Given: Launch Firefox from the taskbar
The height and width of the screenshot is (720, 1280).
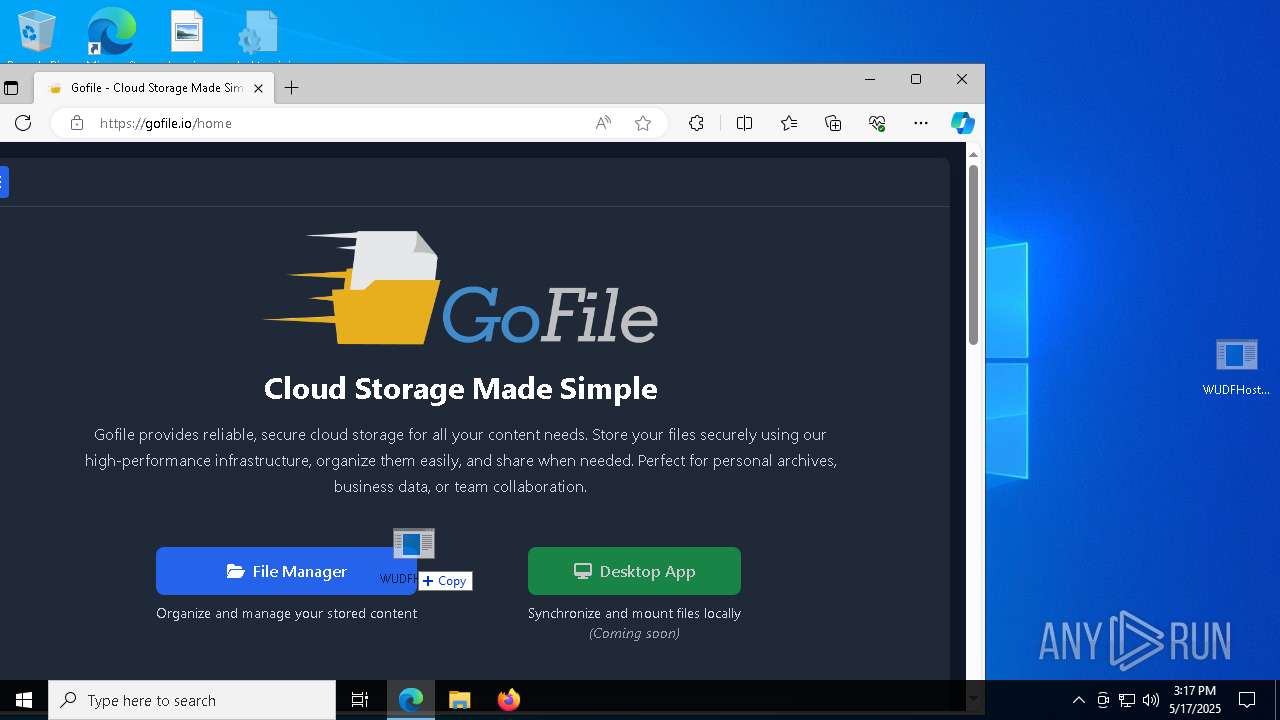Looking at the screenshot, I should point(509,700).
